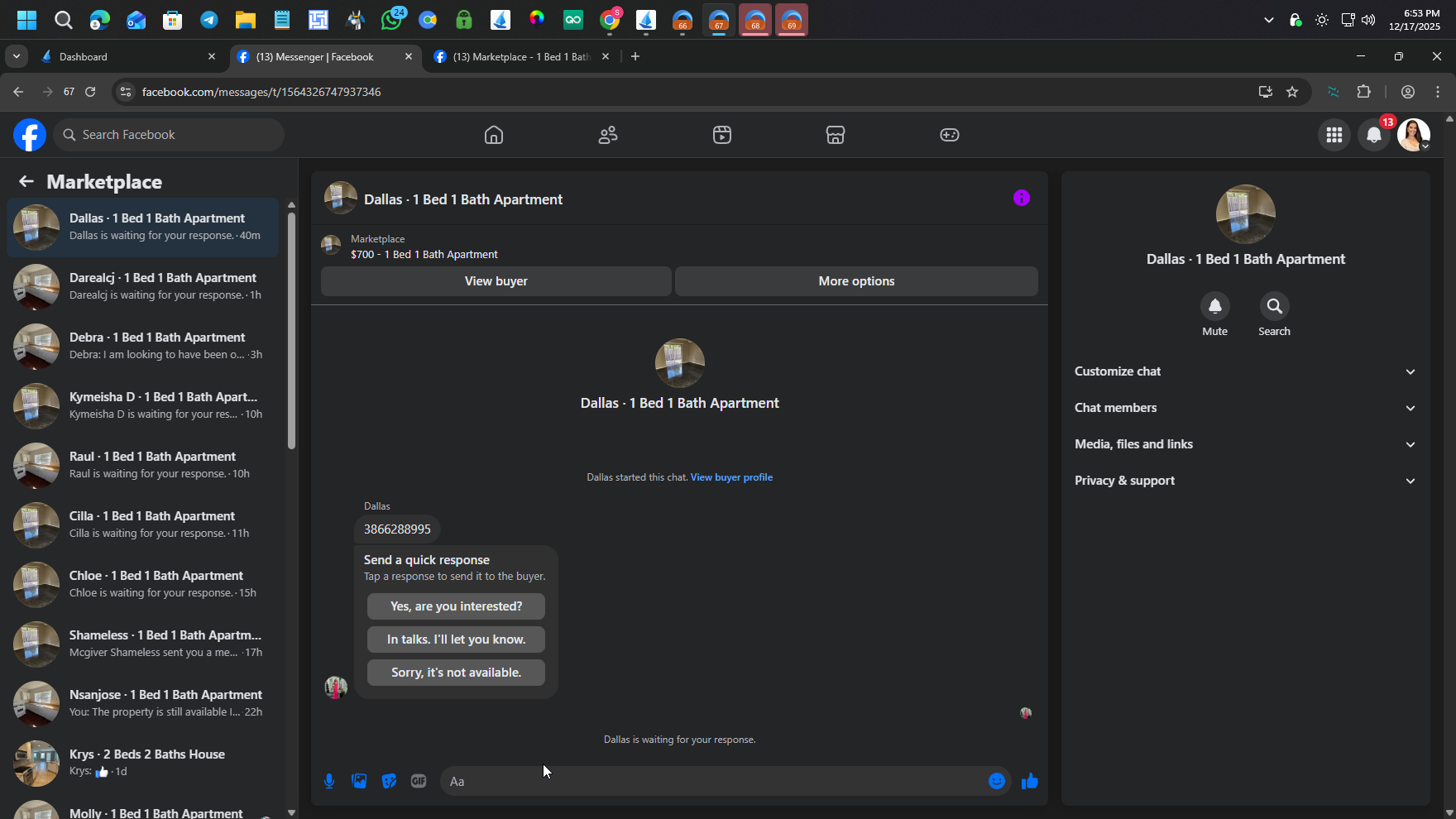1456x819 pixels.
Task: Switch to Messenger | Facebook tab
Action: point(326,56)
